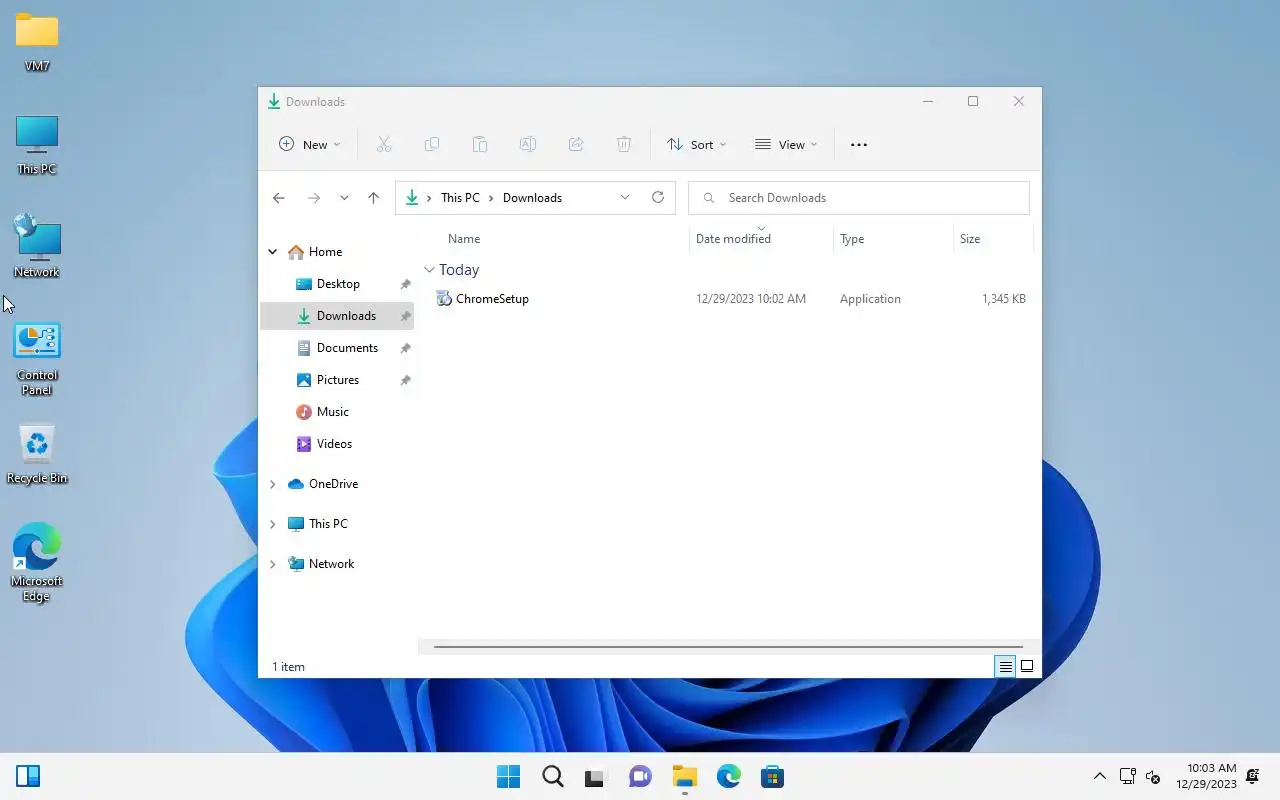This screenshot has width=1280, height=800.
Task: Sort by Size column header
Action: click(x=970, y=239)
